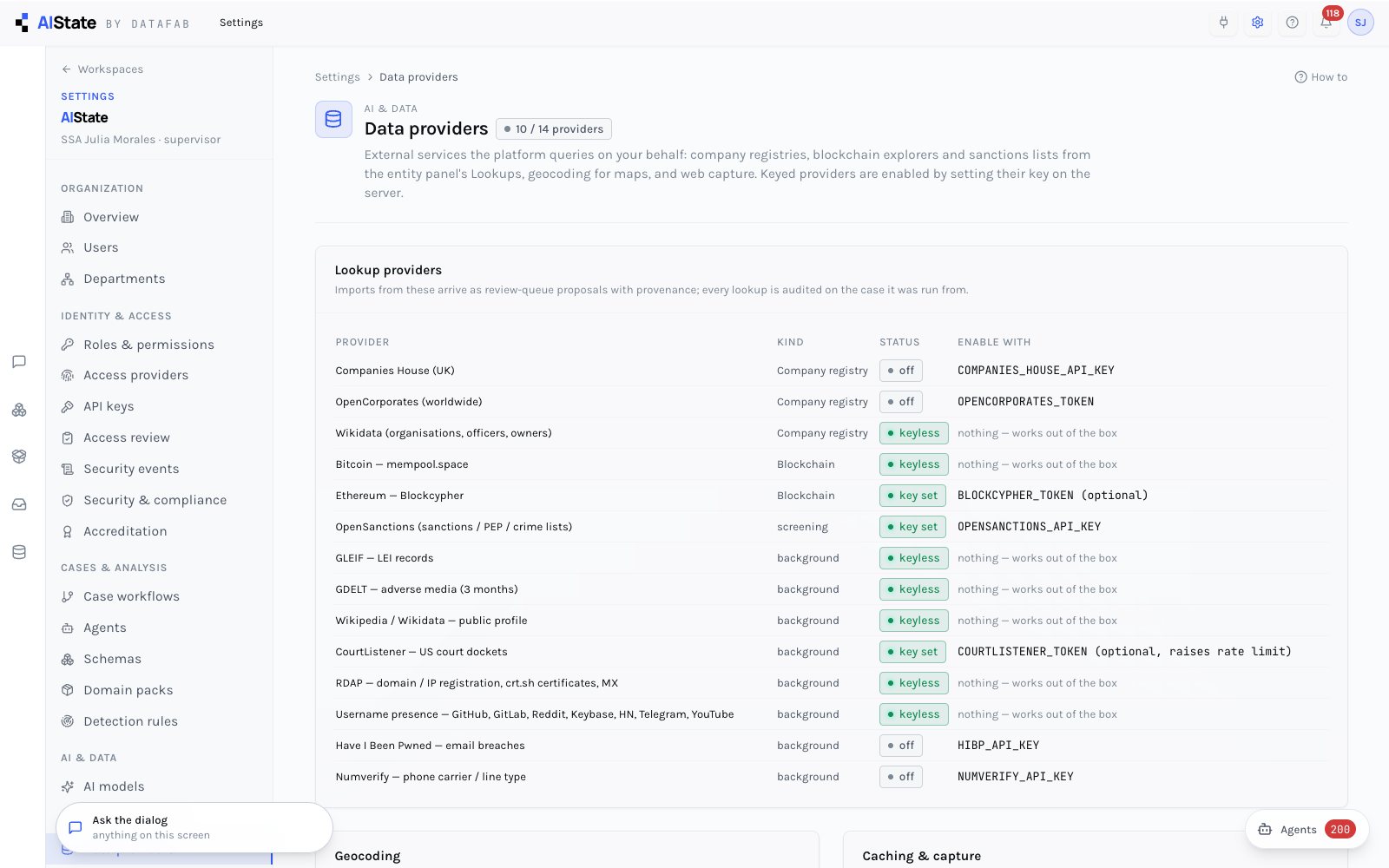The image size is (1389, 868).
Task: Click NUMVERIFY_API_KEY text
Action: [x=1015, y=777]
